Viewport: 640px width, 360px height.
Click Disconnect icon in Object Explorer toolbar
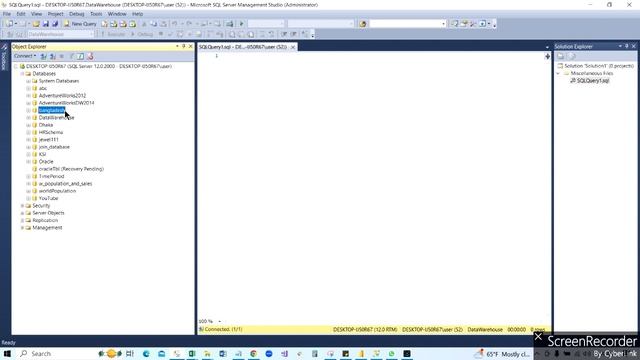coord(53,56)
